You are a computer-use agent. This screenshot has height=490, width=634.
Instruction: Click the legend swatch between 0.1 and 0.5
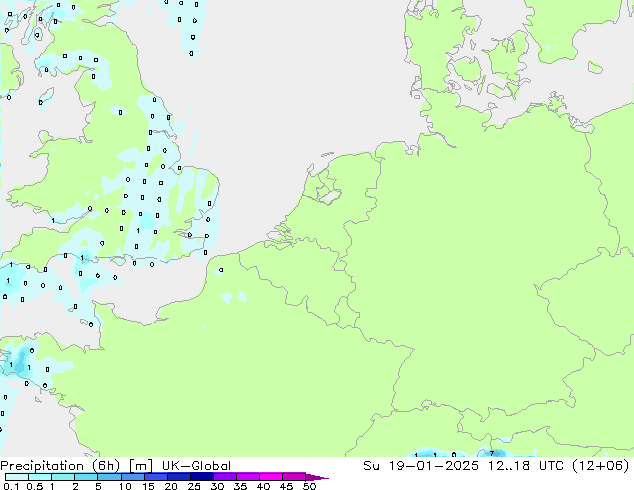coord(17,477)
